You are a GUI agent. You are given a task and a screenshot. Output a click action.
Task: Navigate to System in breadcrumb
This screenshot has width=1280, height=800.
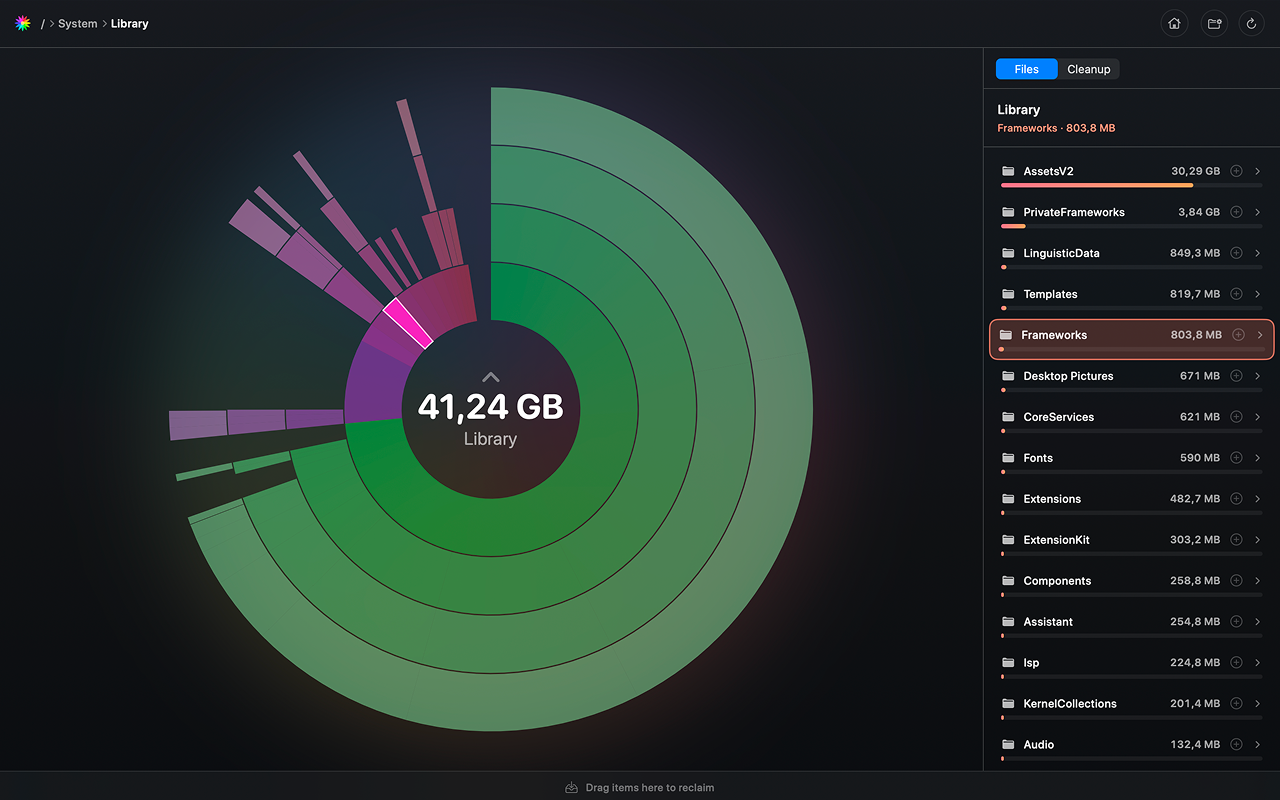[x=78, y=24]
